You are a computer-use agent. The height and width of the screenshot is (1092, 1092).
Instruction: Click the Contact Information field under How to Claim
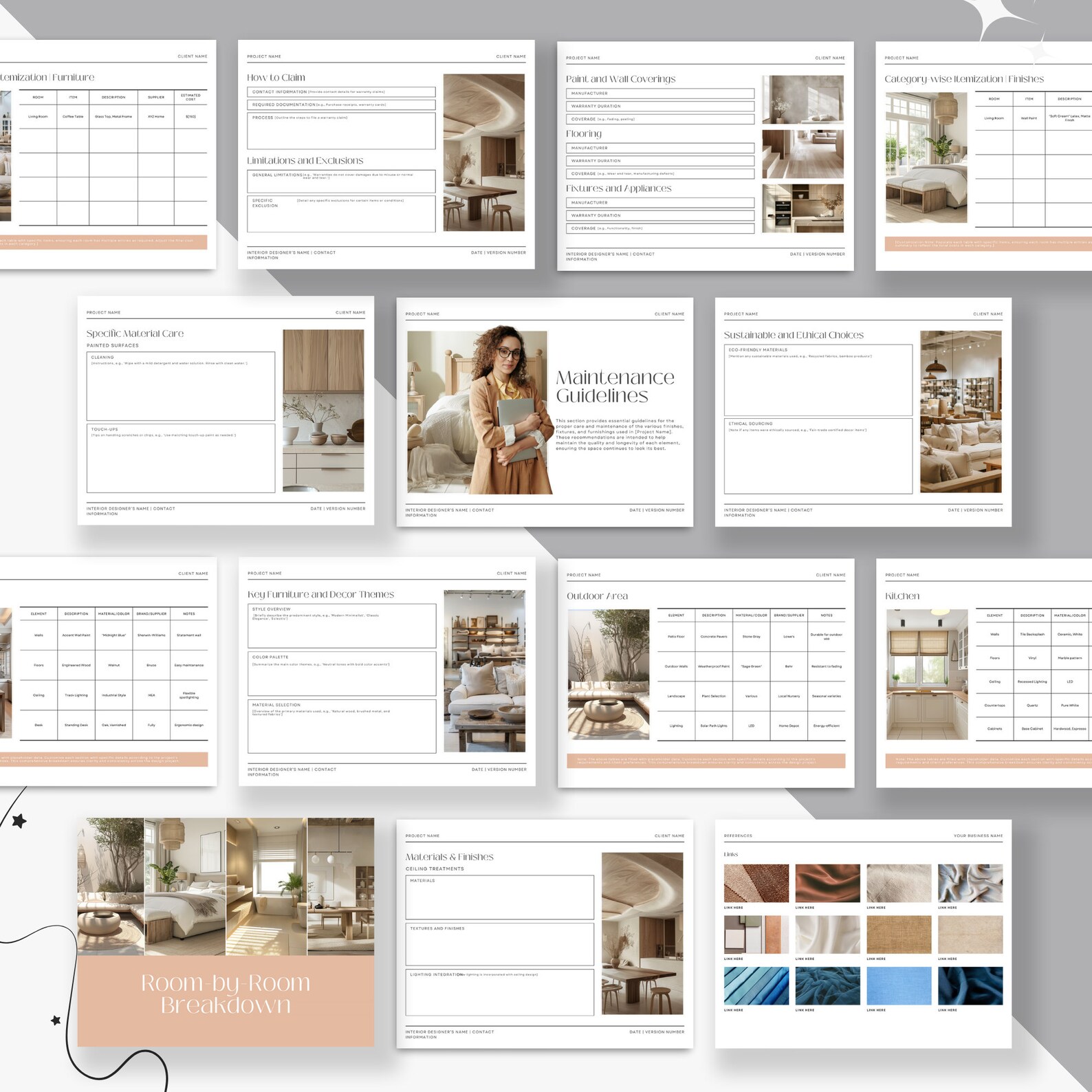pyautogui.click(x=341, y=91)
